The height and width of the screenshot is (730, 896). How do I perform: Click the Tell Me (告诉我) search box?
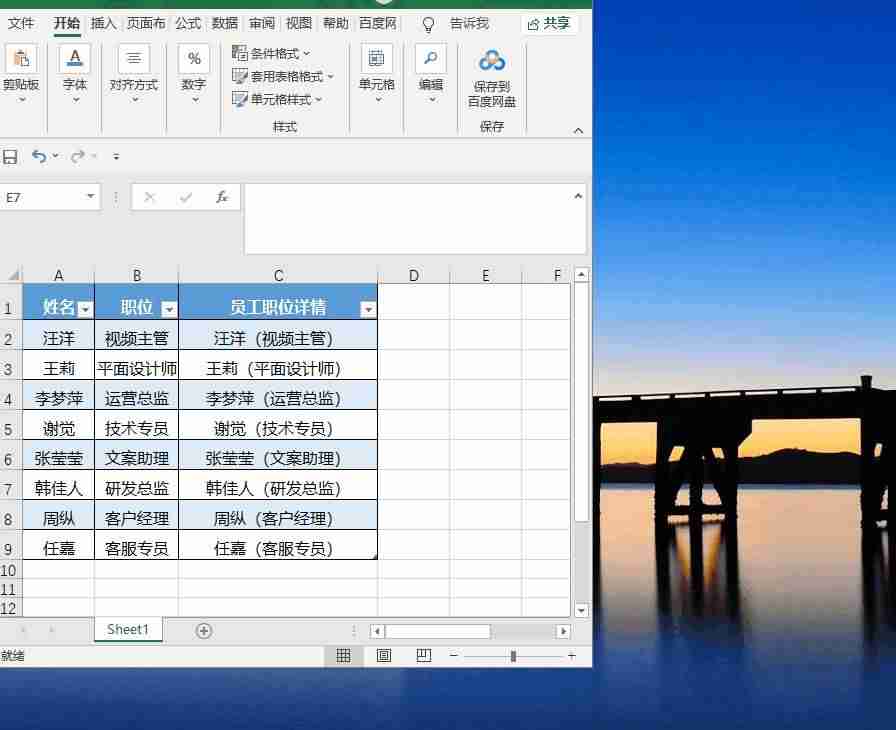(x=469, y=23)
